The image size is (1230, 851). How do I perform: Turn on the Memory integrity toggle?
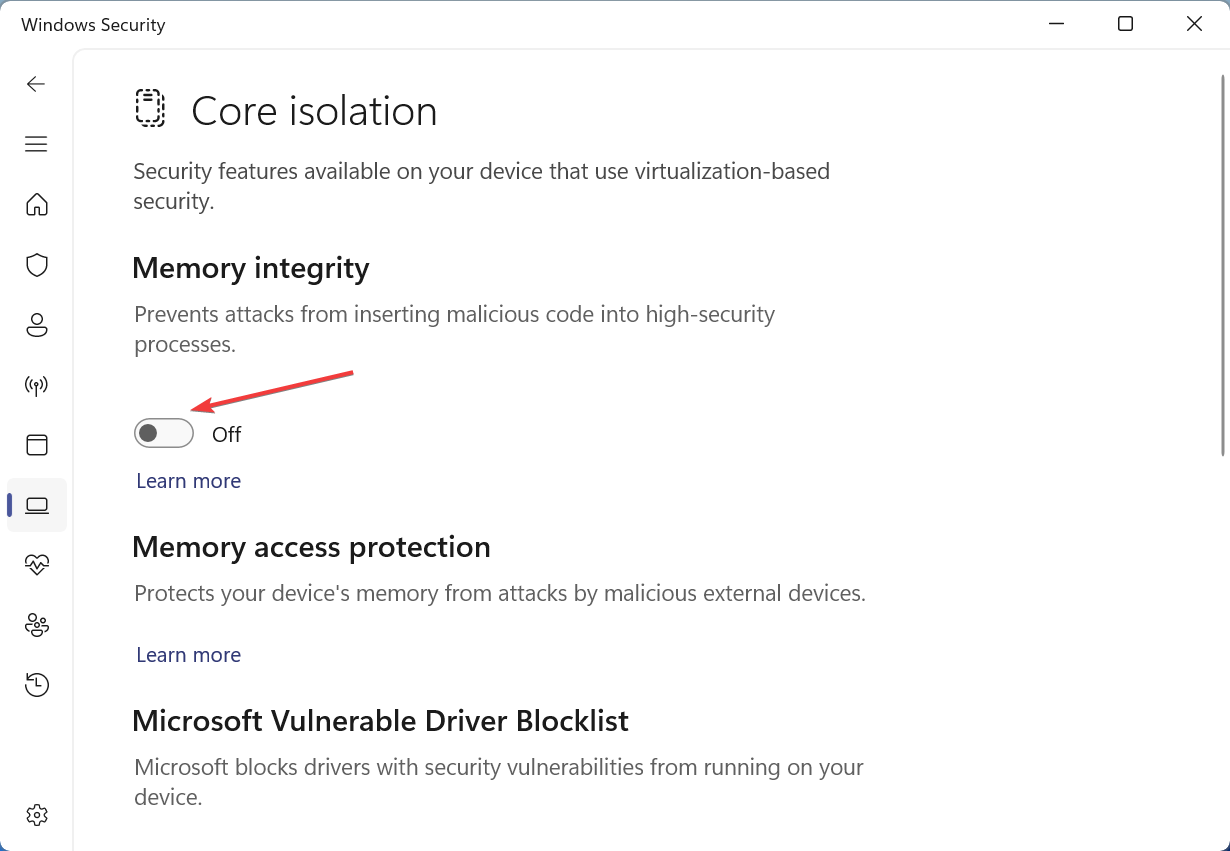tap(164, 433)
